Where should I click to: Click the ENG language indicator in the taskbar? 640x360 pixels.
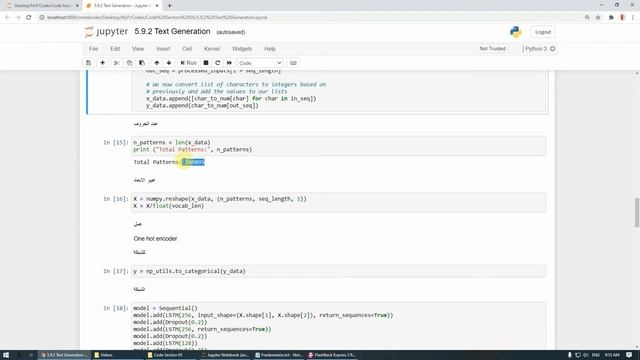coord(596,355)
